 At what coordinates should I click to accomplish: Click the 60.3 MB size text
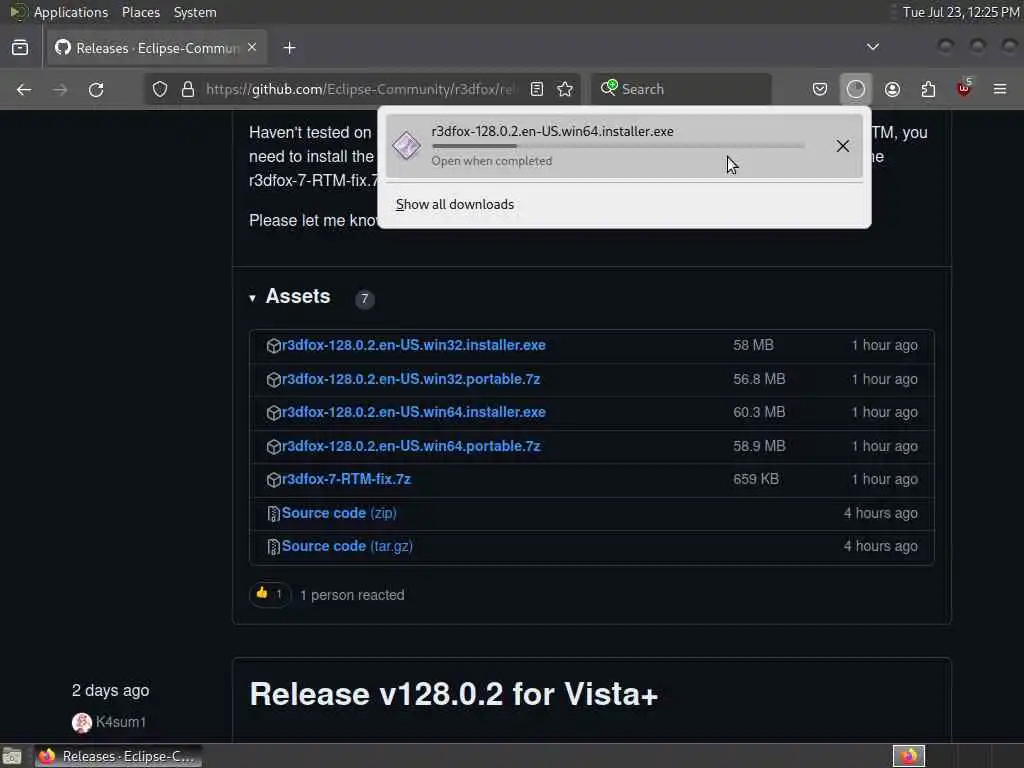click(759, 413)
